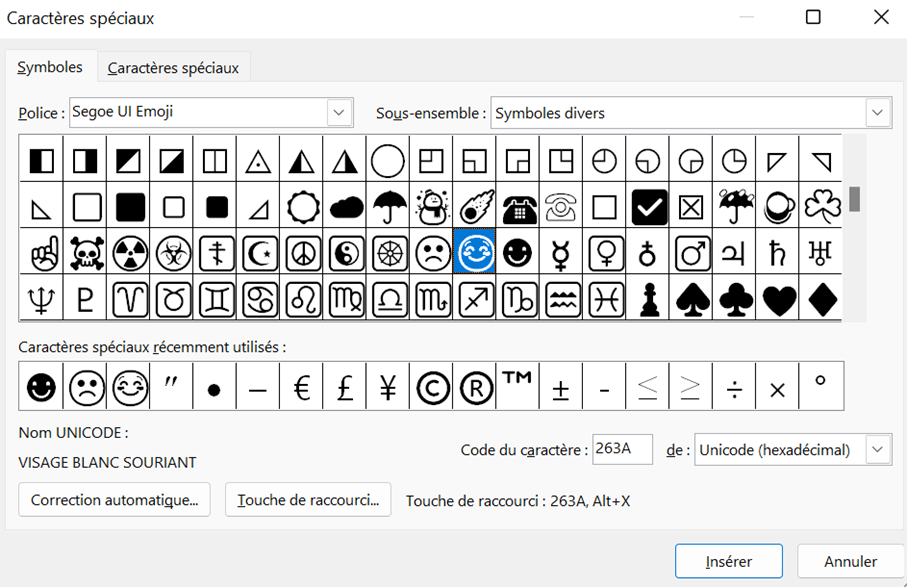Select the peace sign symbol
This screenshot has width=907, height=587.
click(302, 253)
